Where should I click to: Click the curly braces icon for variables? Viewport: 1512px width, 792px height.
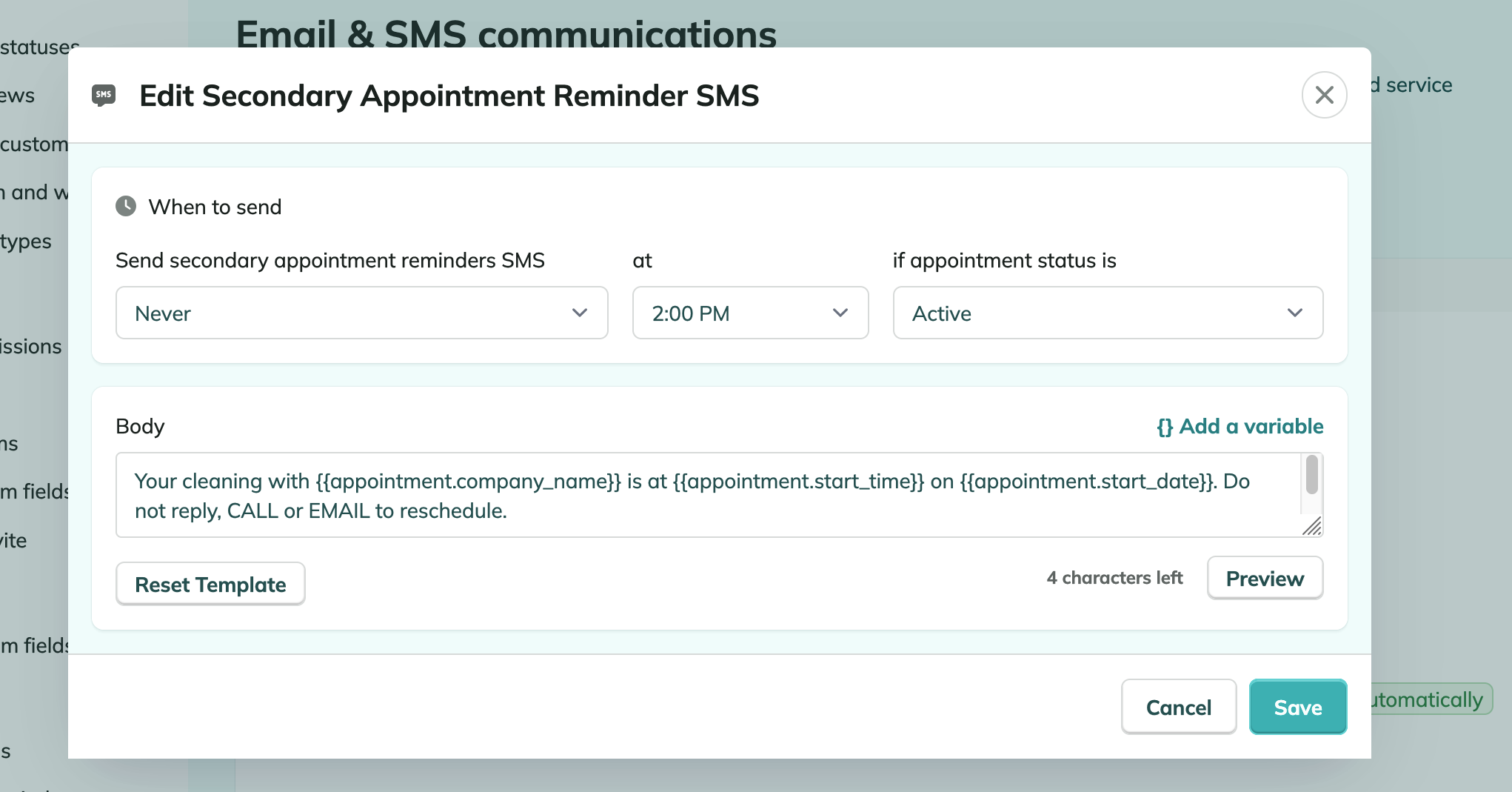click(x=1165, y=427)
